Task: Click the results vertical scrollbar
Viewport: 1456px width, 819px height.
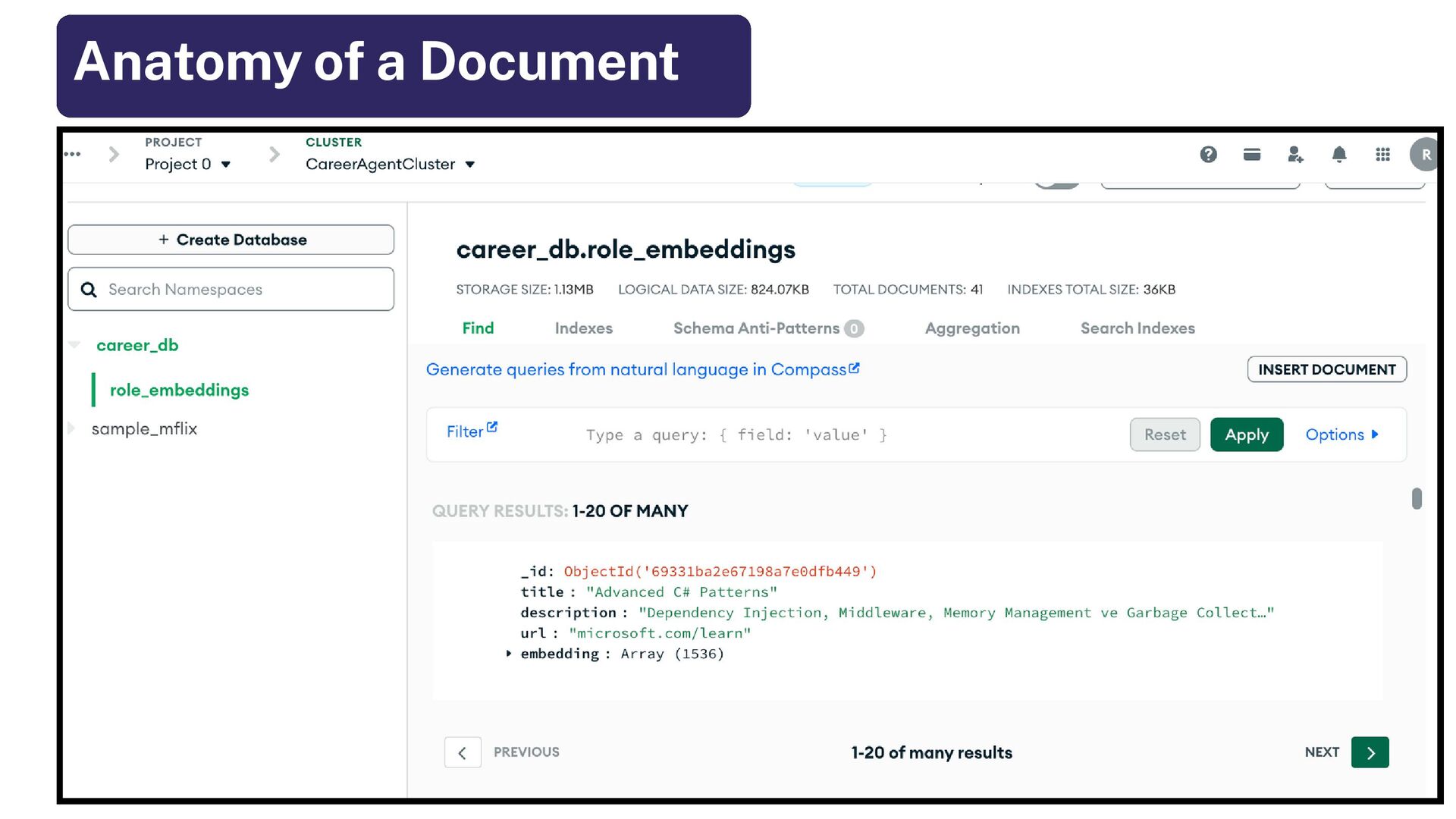Action: (x=1416, y=499)
